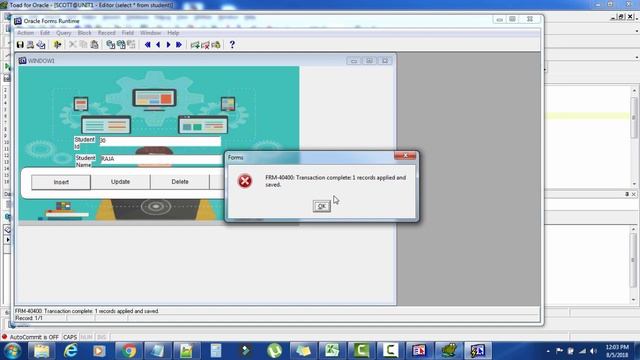Click the Help question mark icon
This screenshot has width=640, height=360.
pyautogui.click(x=232, y=44)
